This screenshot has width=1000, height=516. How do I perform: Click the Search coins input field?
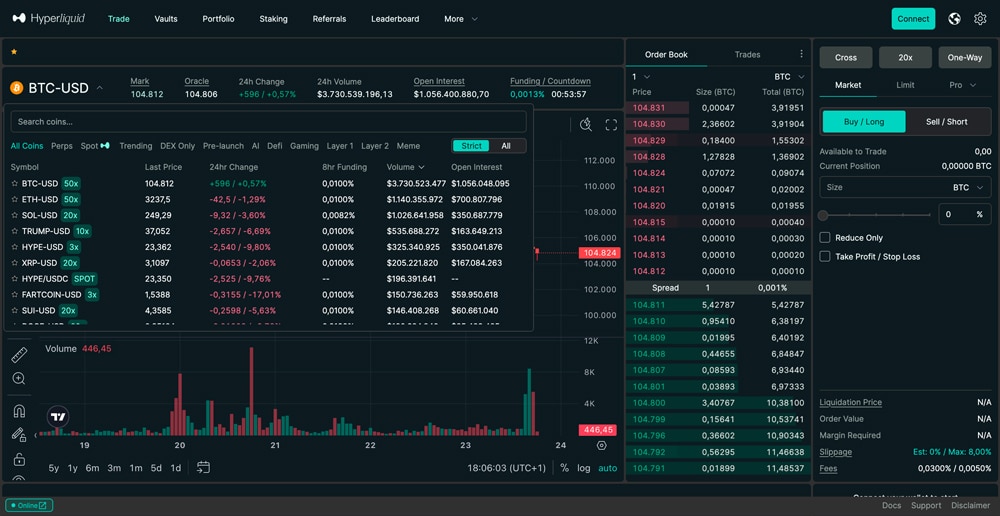tap(268, 122)
